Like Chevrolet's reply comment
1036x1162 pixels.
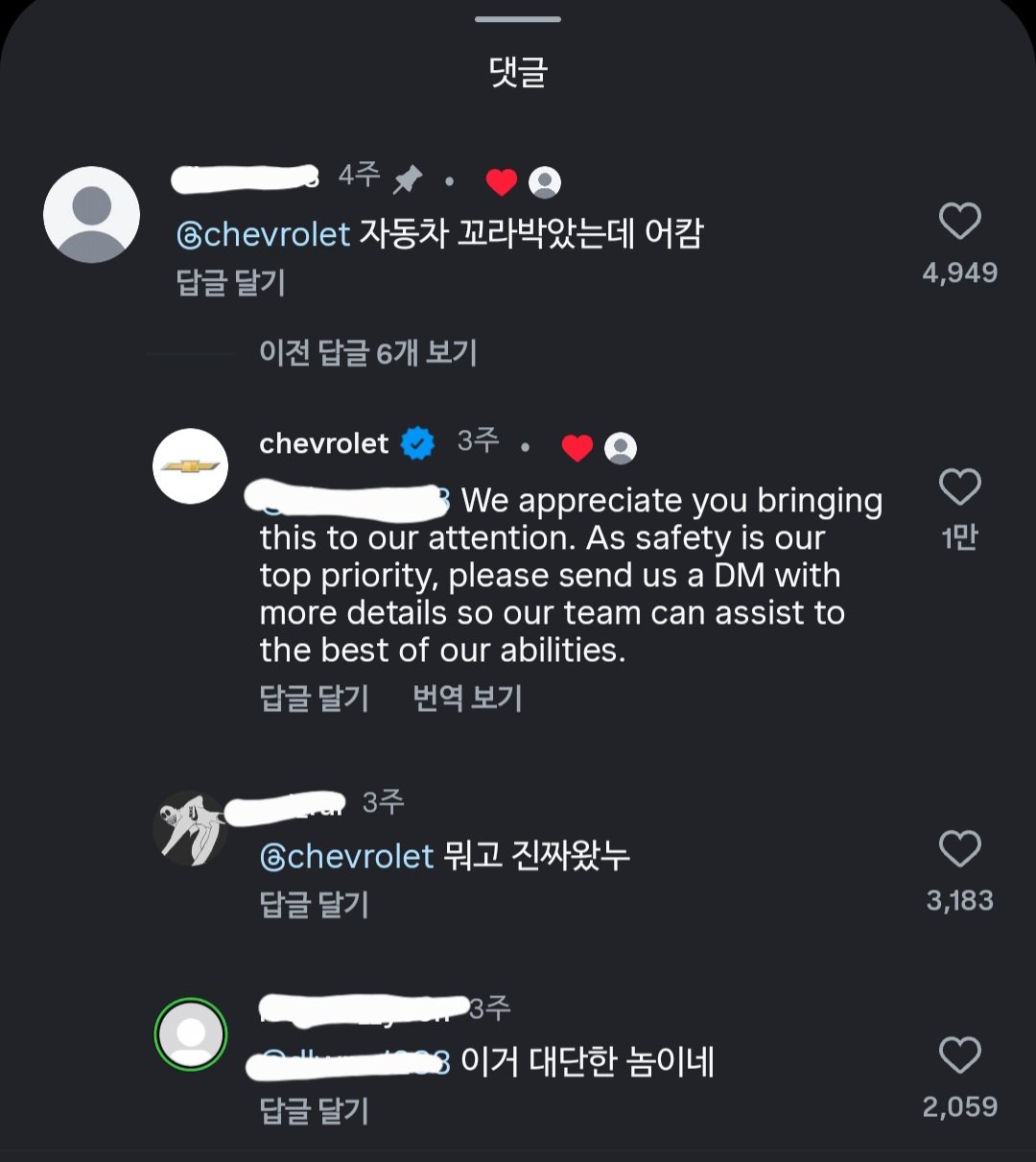pyautogui.click(x=959, y=487)
